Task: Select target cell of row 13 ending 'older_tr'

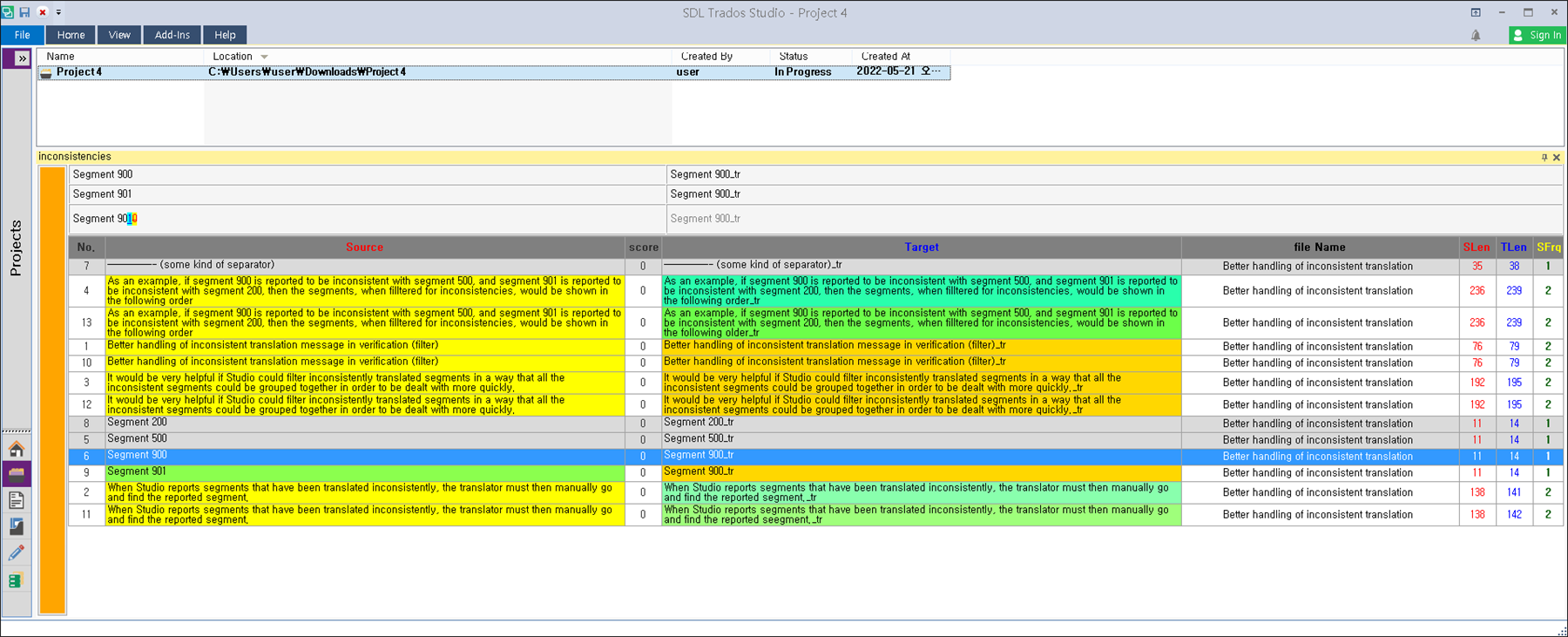Action: 922,323
